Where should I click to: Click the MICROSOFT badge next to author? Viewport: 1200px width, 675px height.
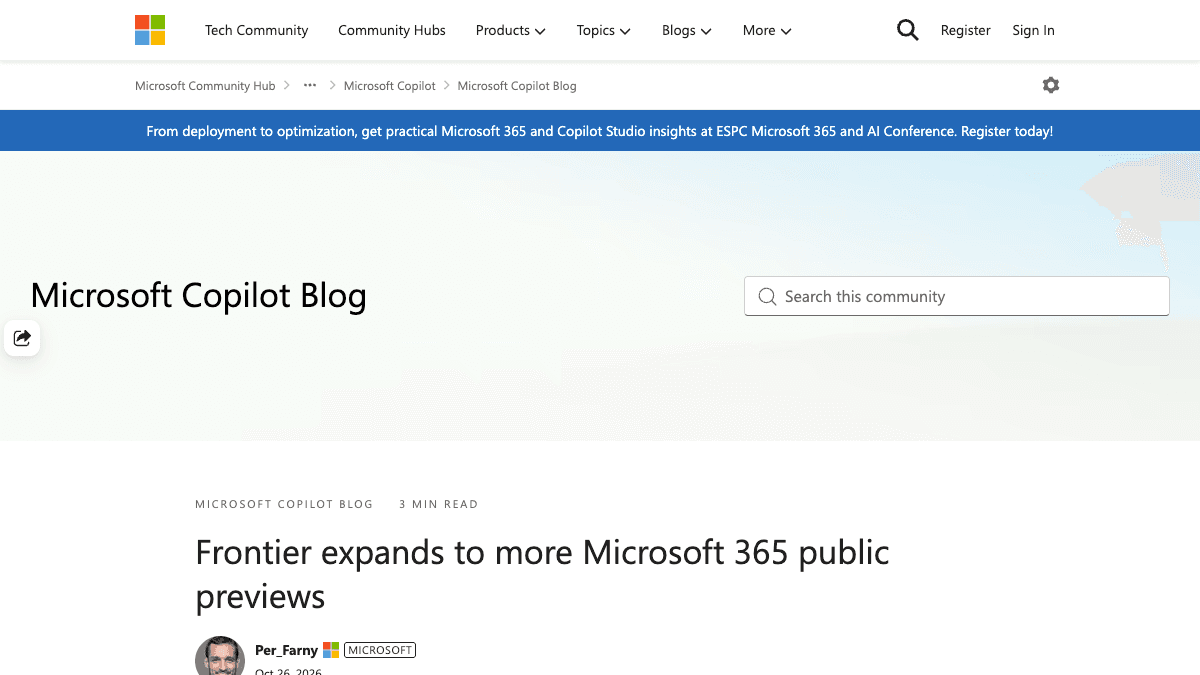pos(380,650)
